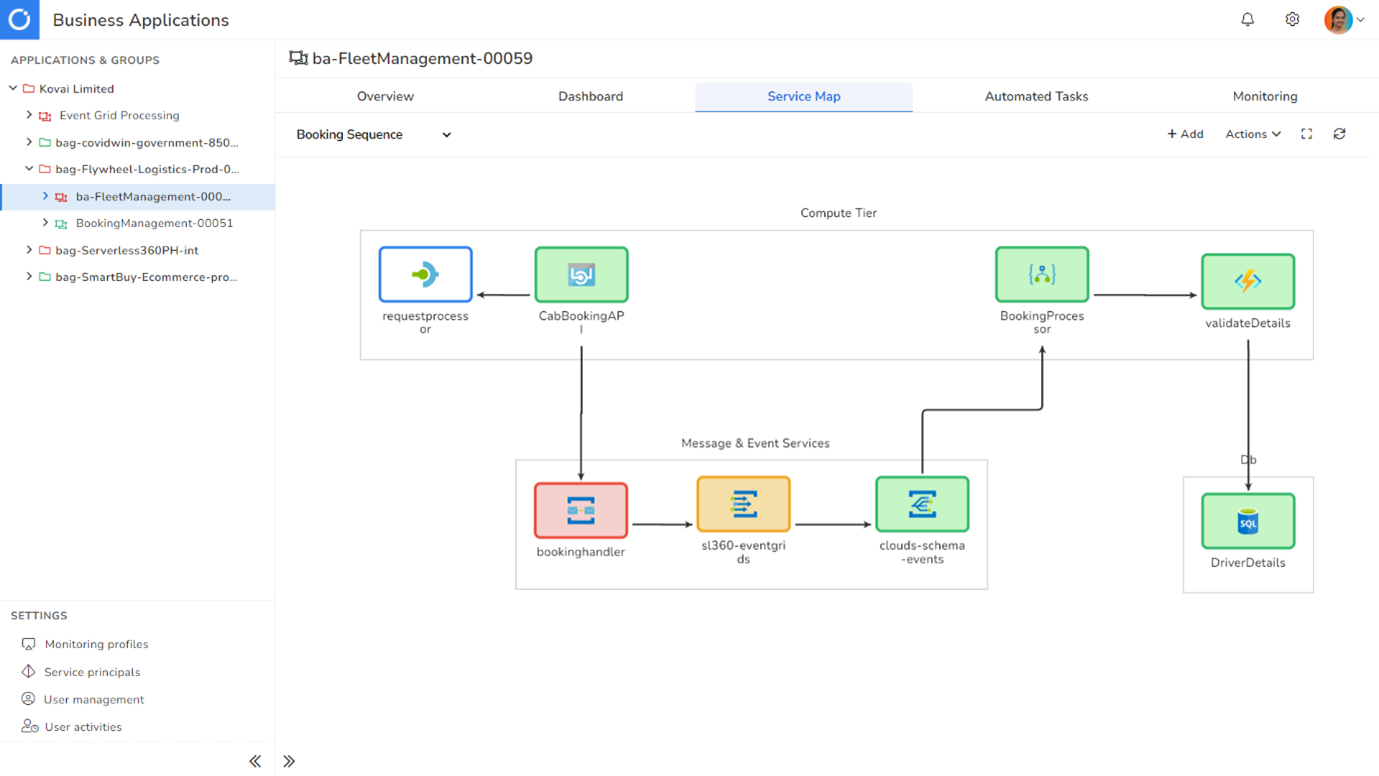Click the application icon beside page title
Viewport: 1379px width, 776px height.
pyautogui.click(x=298, y=59)
